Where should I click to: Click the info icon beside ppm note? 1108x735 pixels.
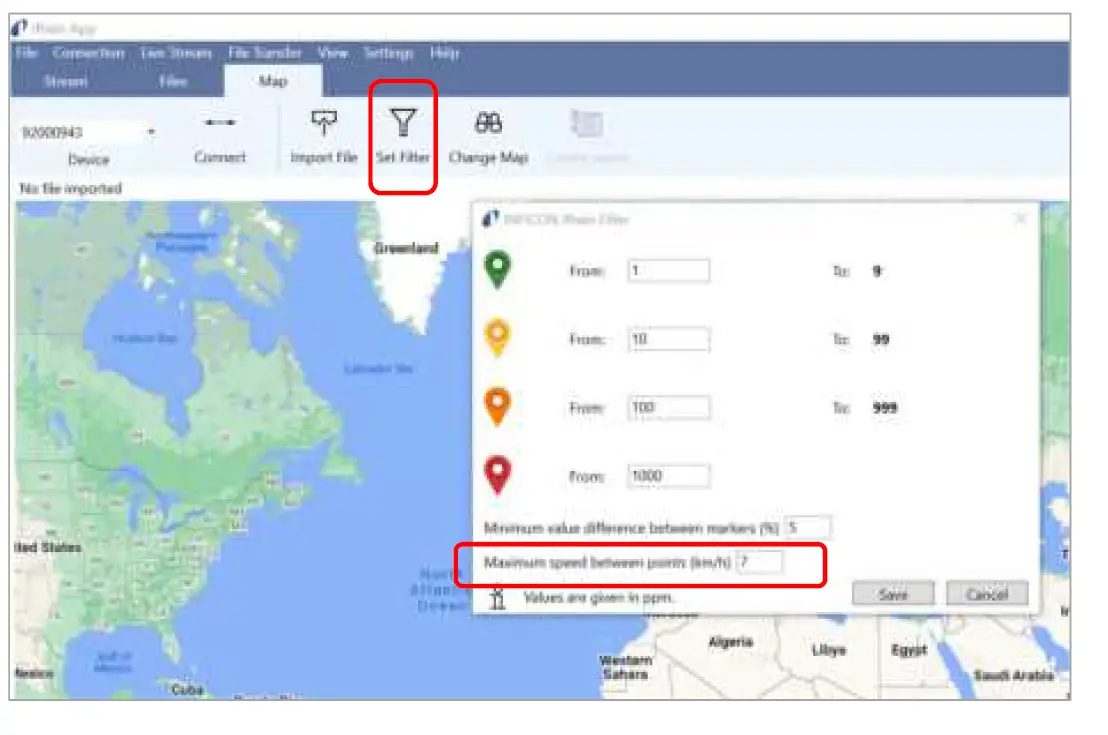[497, 599]
